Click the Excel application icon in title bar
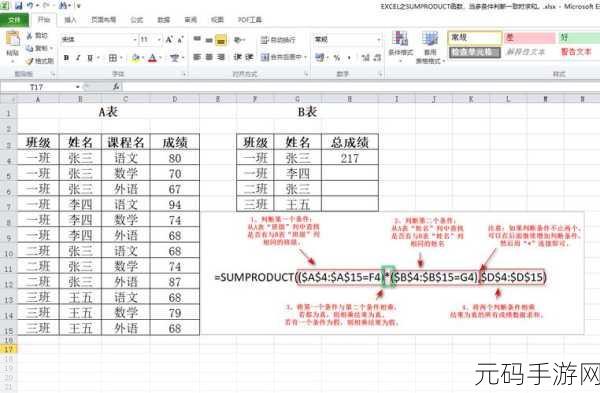 tap(6, 5)
